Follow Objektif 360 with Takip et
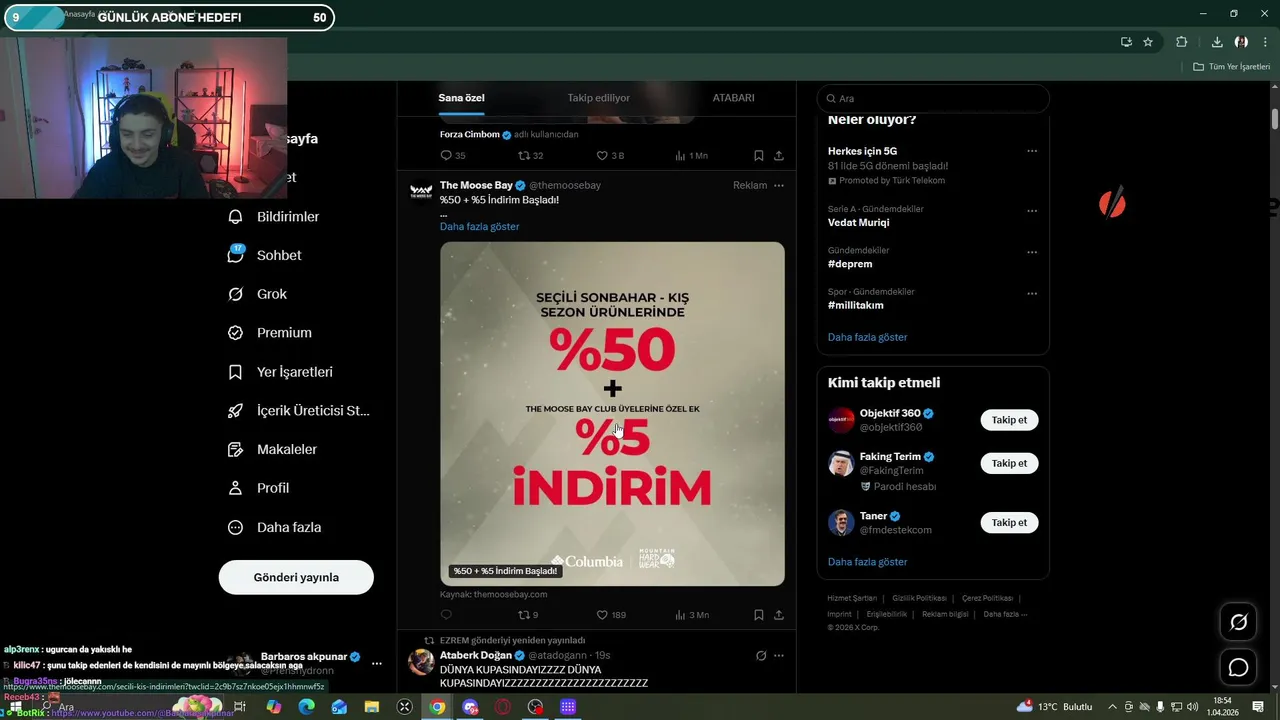This screenshot has width=1280, height=720. coord(1009,420)
